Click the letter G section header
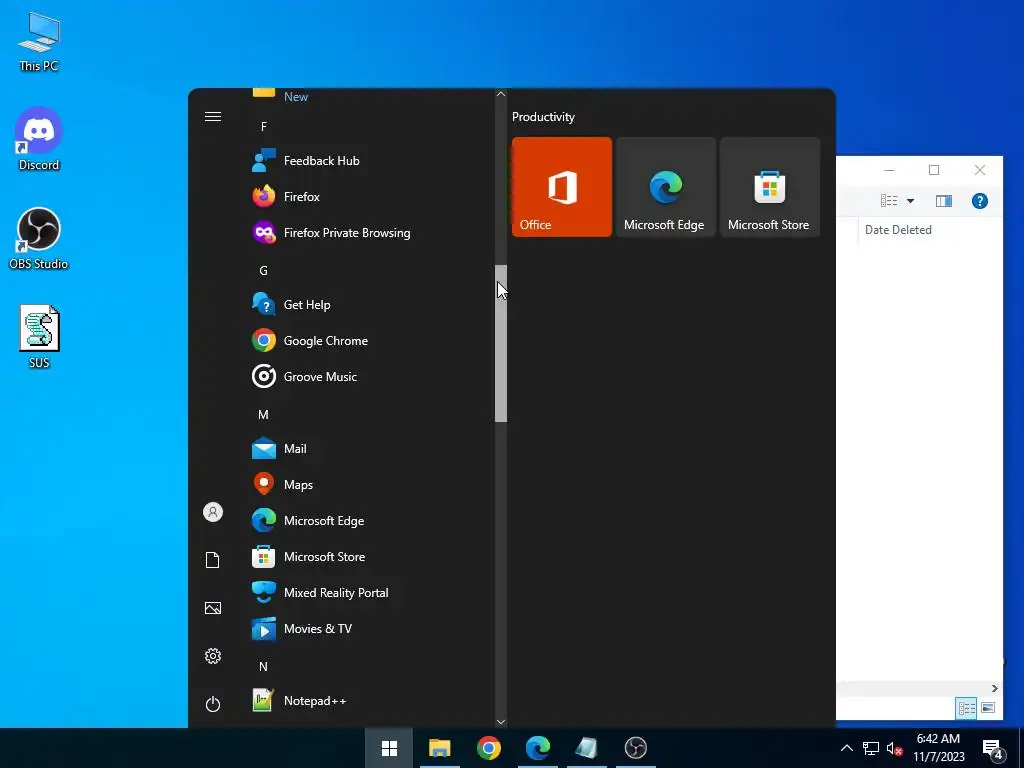Viewport: 1024px width, 768px height. tap(264, 270)
